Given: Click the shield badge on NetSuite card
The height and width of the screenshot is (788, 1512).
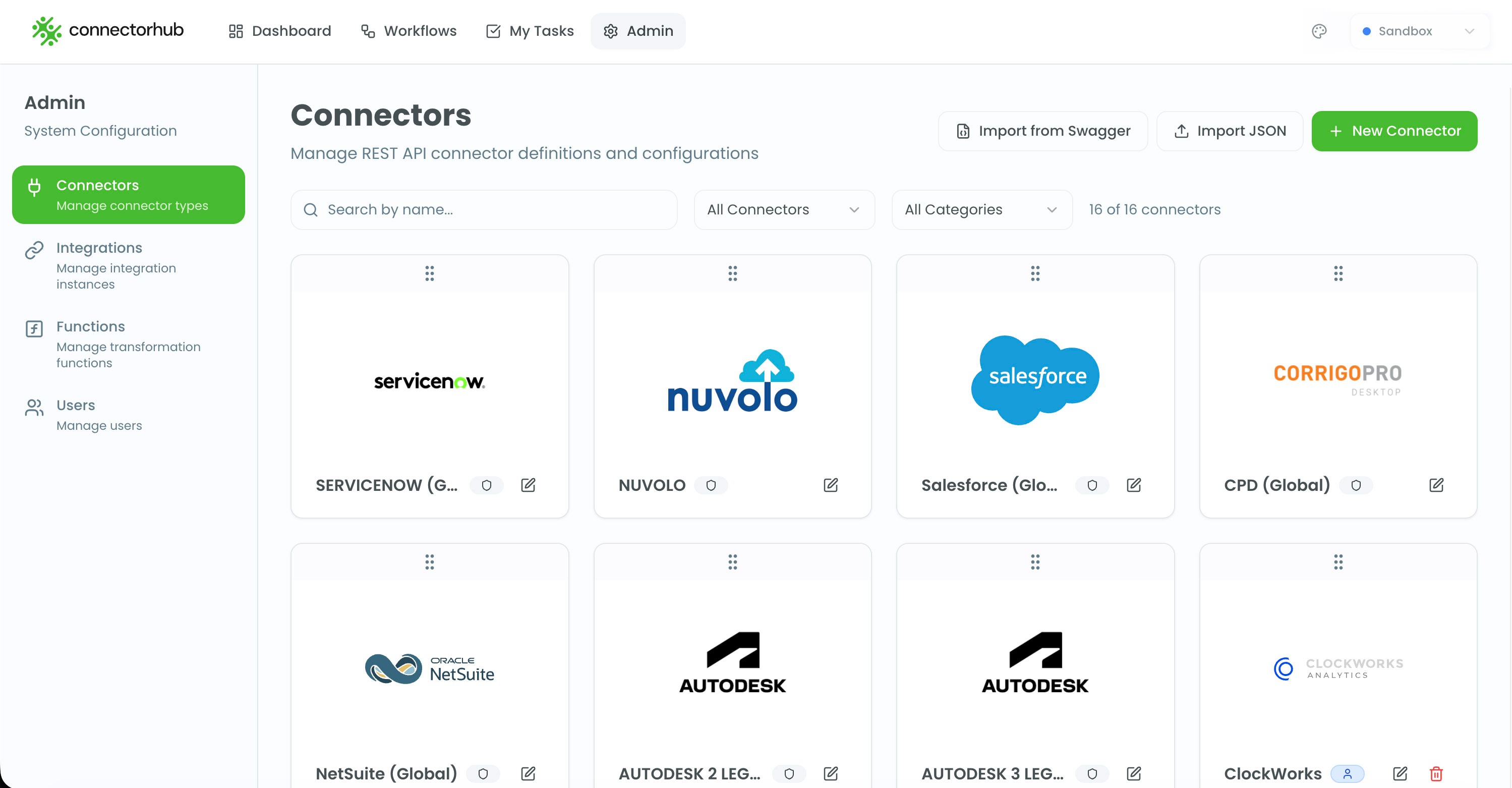Looking at the screenshot, I should coord(483,773).
